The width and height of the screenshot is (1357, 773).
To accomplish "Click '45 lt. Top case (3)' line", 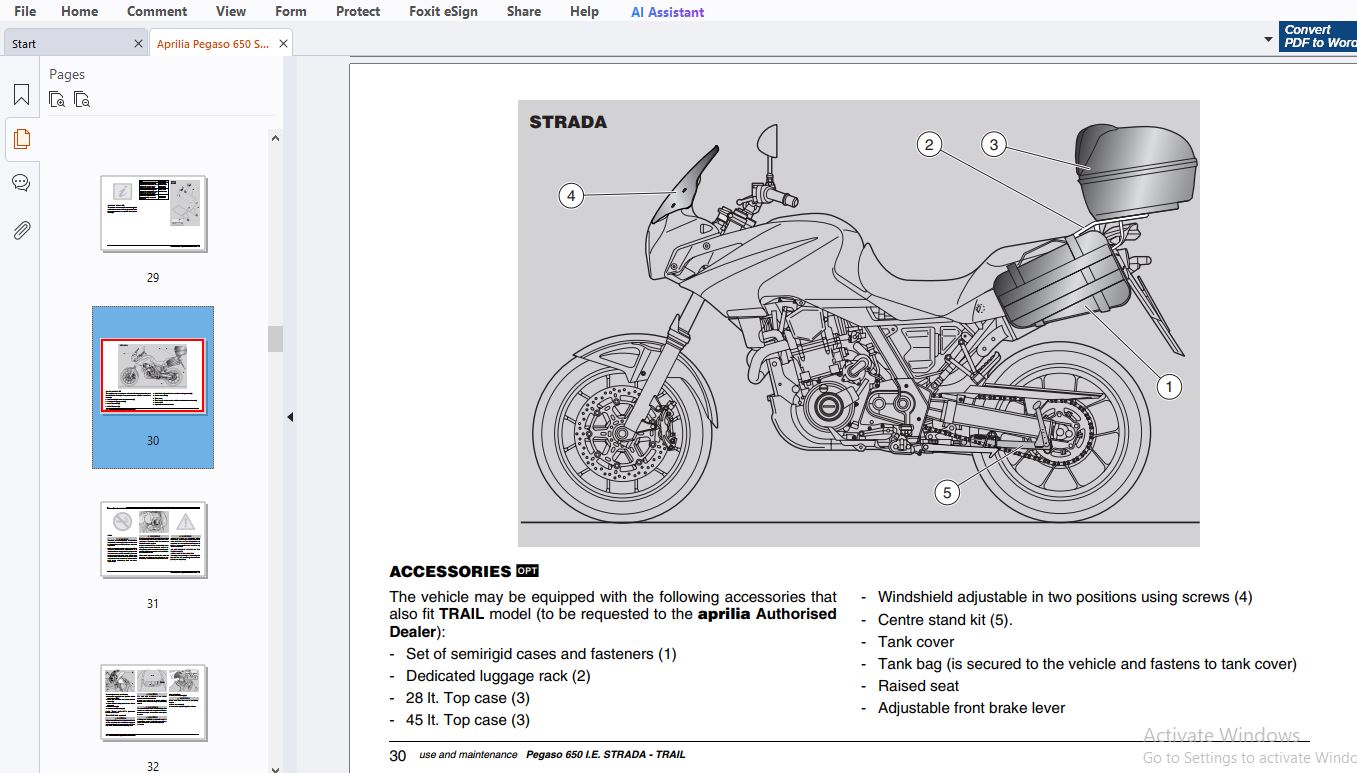I will tap(467, 720).
